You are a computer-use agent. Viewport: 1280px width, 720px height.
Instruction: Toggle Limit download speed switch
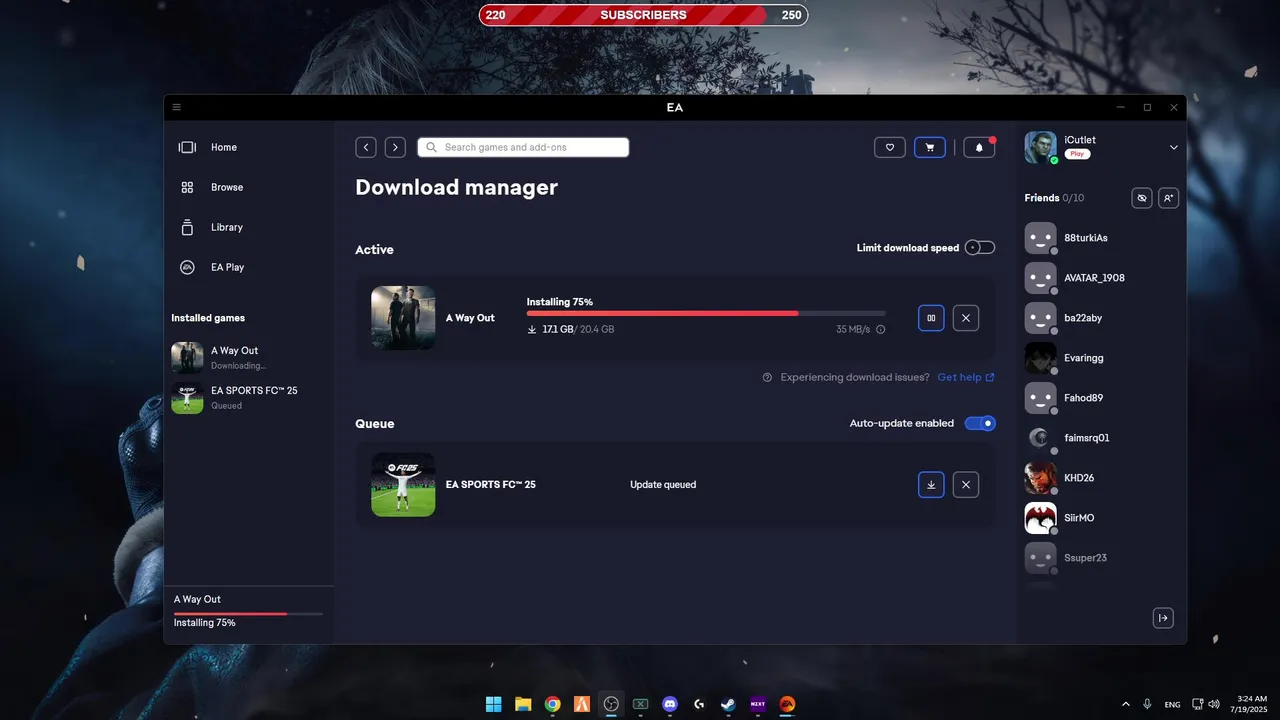tap(980, 247)
